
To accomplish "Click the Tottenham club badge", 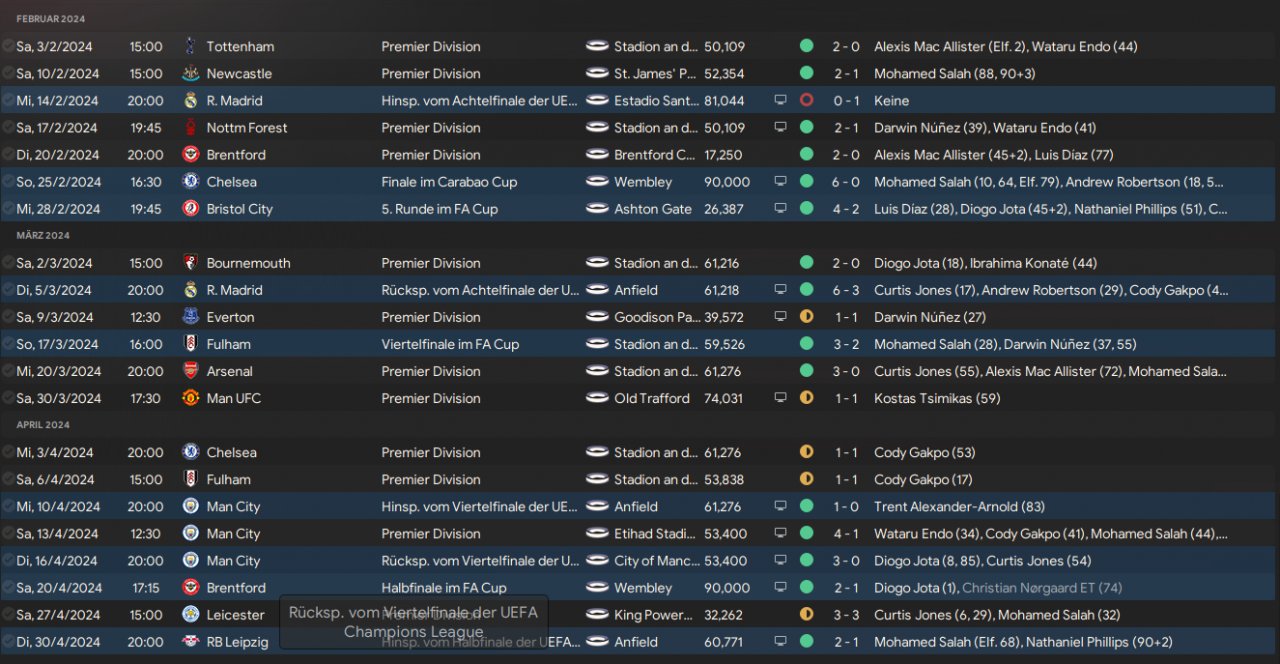I will (x=191, y=46).
